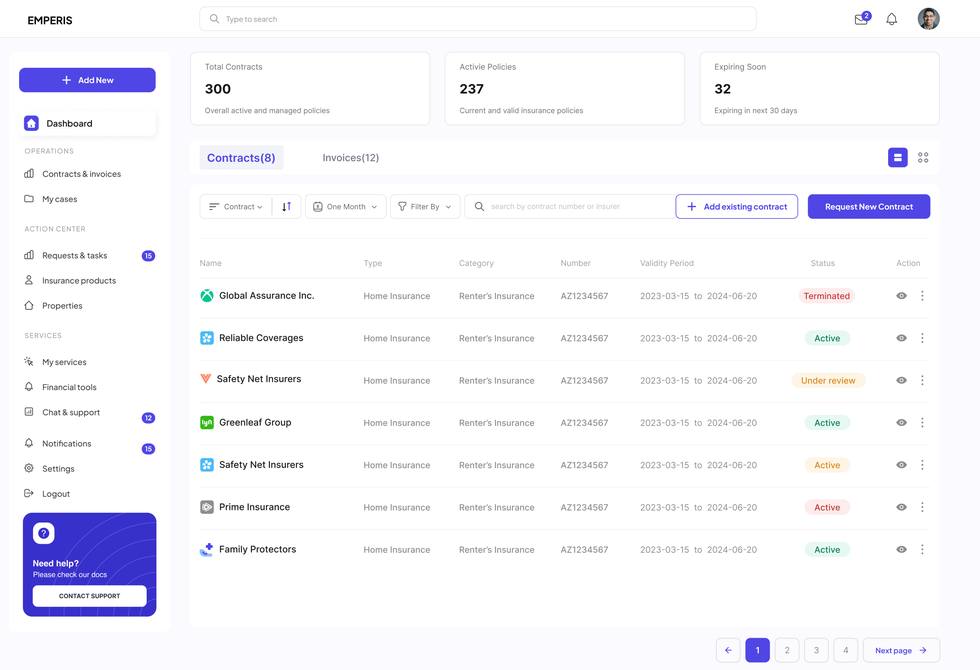This screenshot has height=670, width=980.
Task: Click the My cases folder icon
Action: (x=29, y=199)
